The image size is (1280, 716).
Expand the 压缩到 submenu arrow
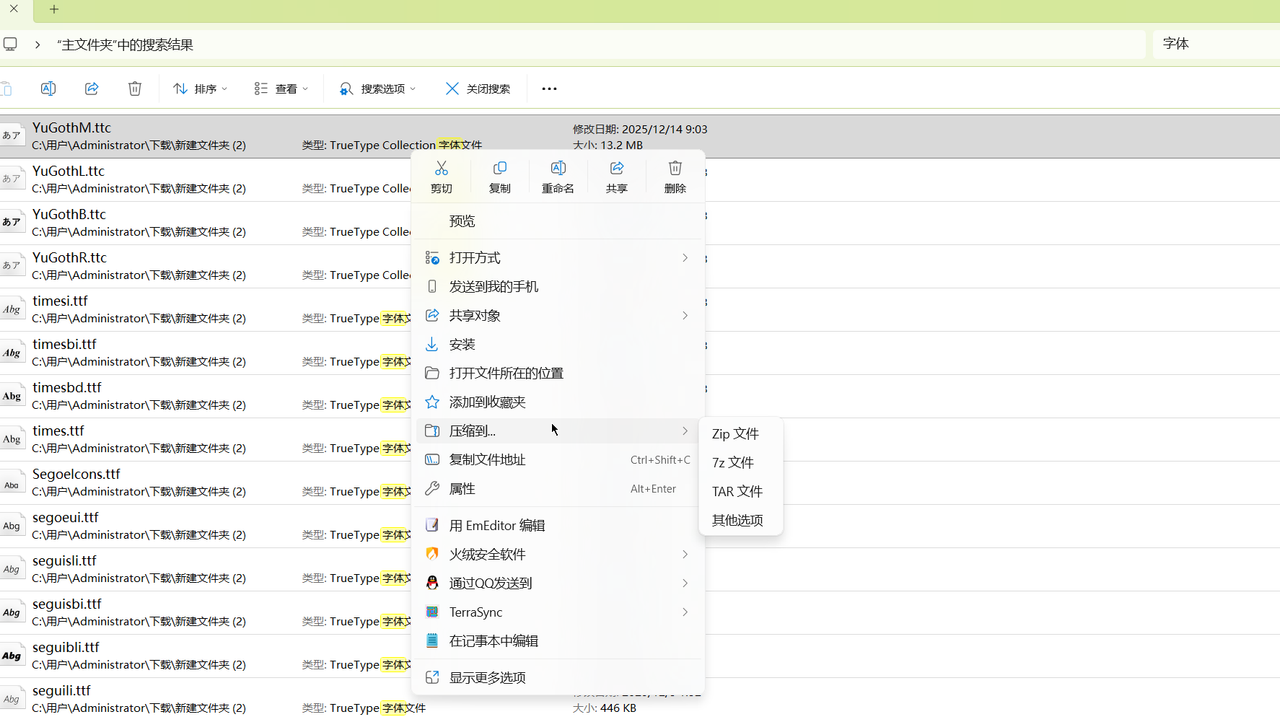[x=685, y=431]
